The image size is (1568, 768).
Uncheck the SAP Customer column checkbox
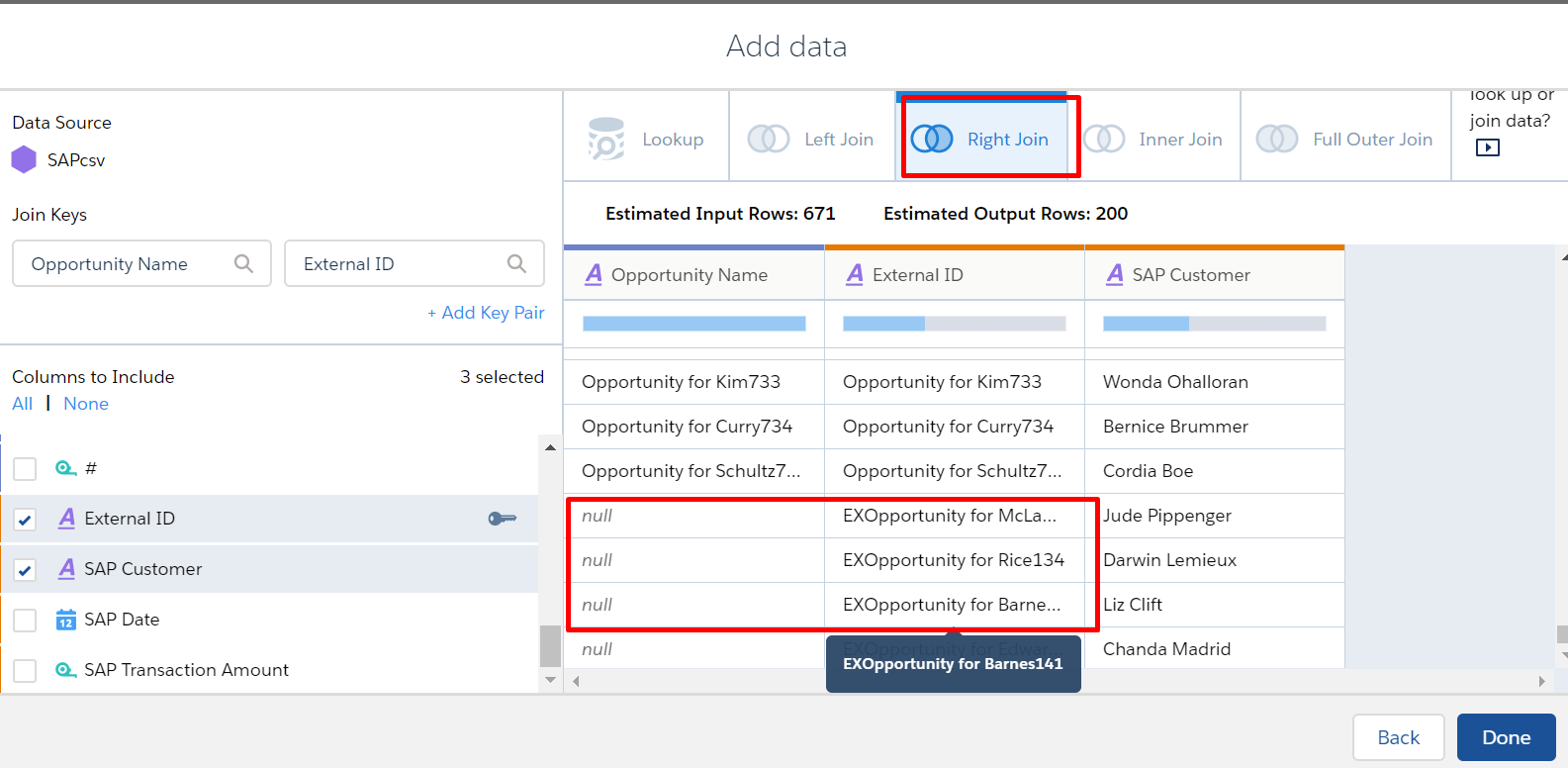pos(25,570)
